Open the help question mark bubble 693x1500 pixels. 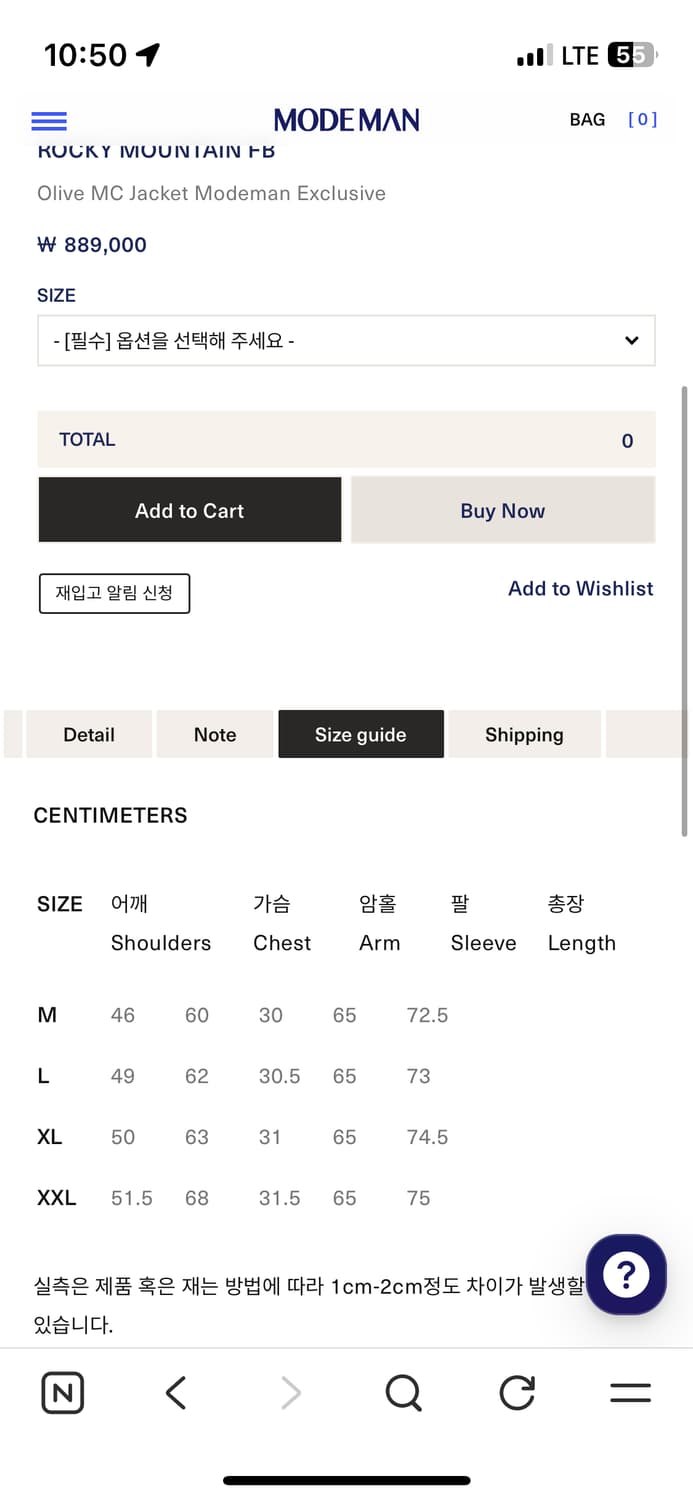point(626,1274)
